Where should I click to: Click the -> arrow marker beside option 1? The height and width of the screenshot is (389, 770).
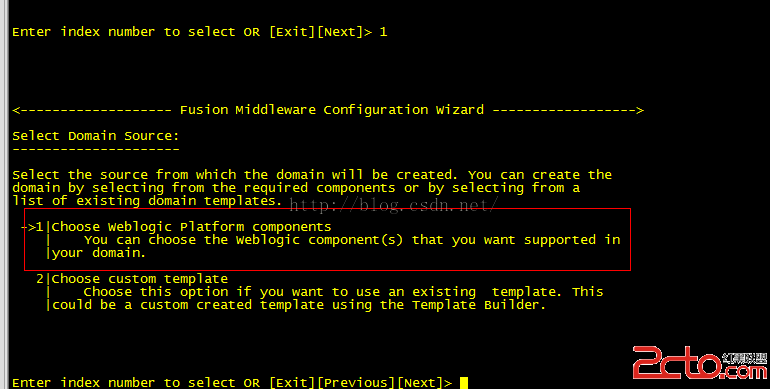pyautogui.click(x=28, y=227)
